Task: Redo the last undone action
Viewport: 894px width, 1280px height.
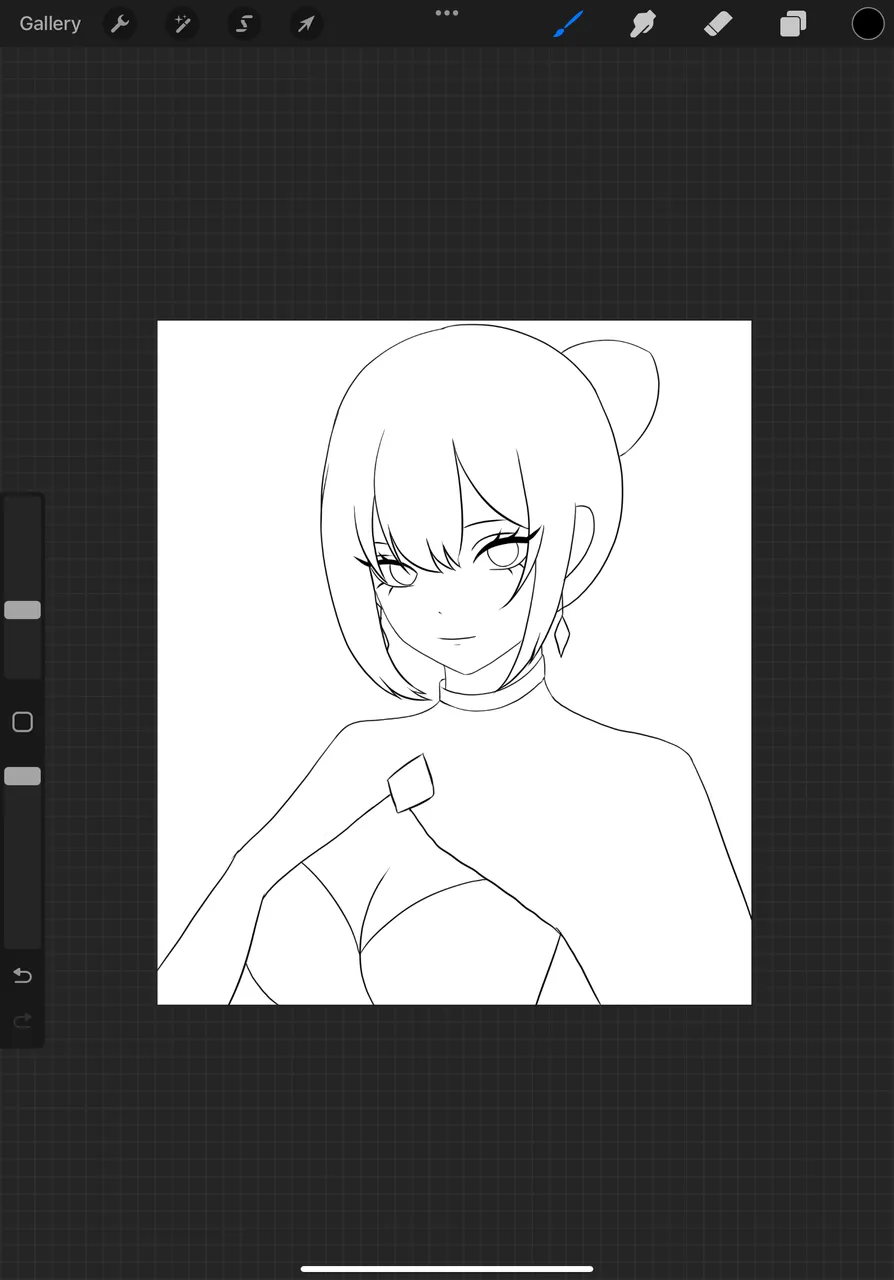Action: tap(22, 1021)
